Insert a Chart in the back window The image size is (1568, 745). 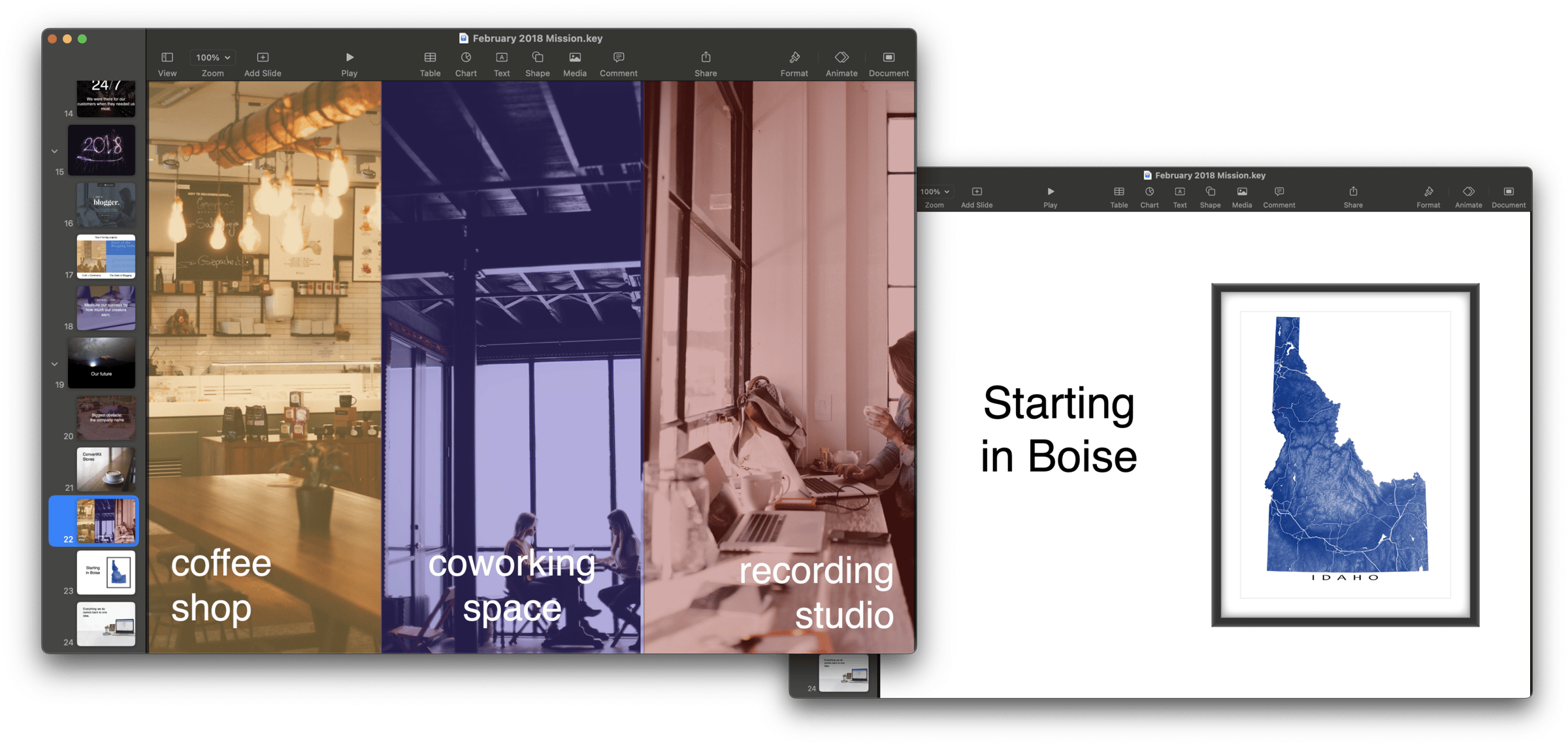1149,191
